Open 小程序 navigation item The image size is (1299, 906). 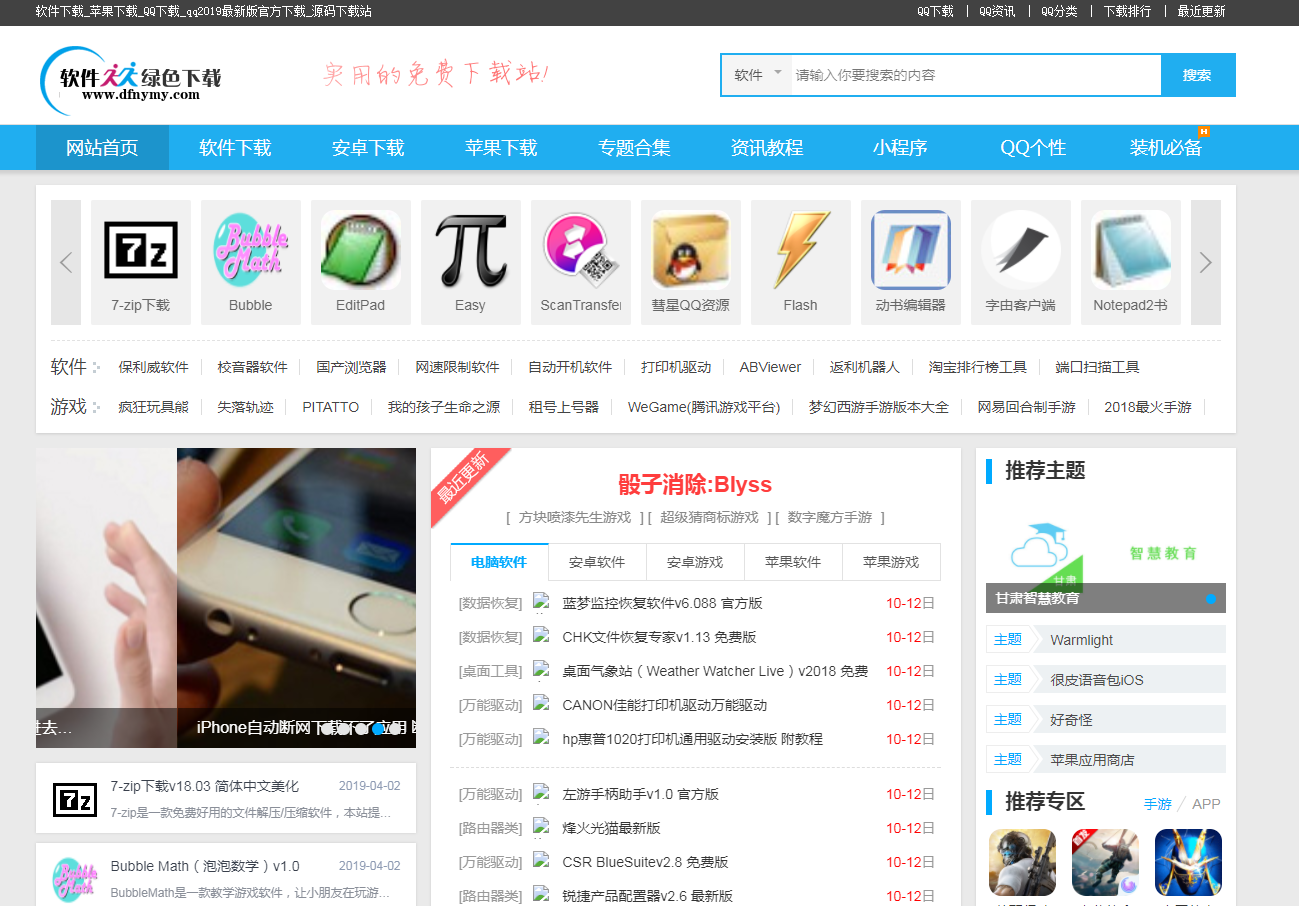tap(900, 148)
